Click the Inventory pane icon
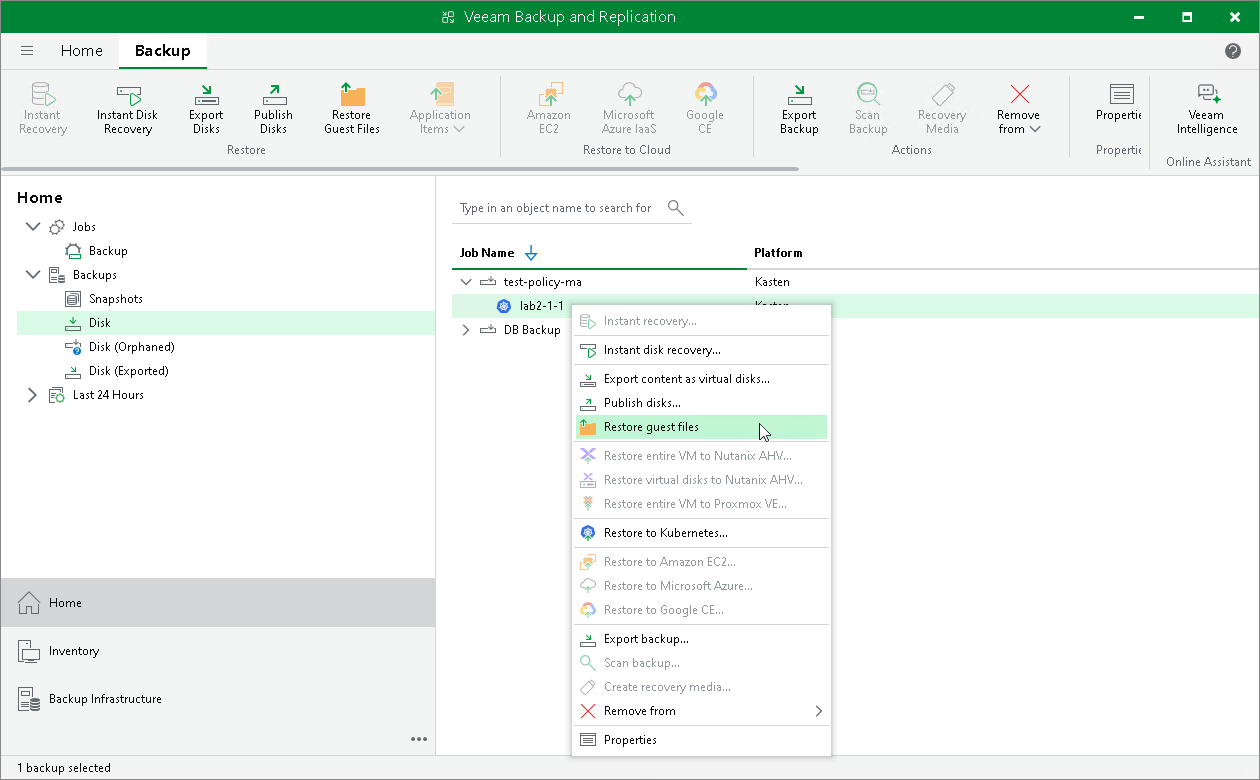Screen dimensions: 1260x780 (28, 651)
